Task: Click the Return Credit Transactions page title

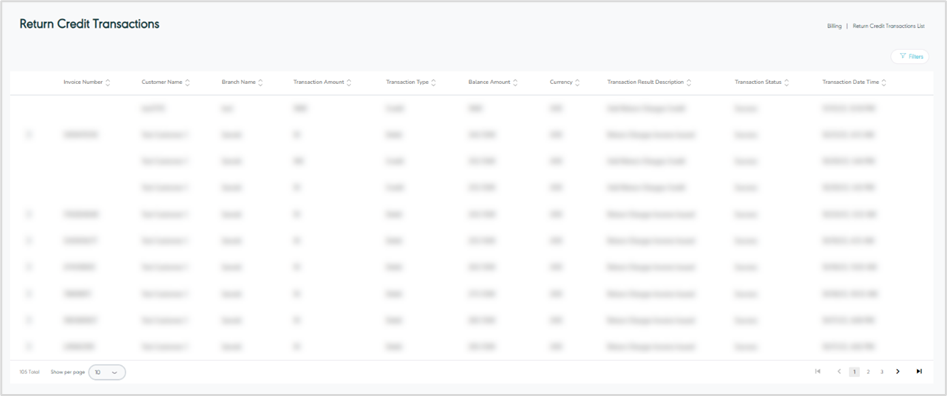Action: coord(89,24)
